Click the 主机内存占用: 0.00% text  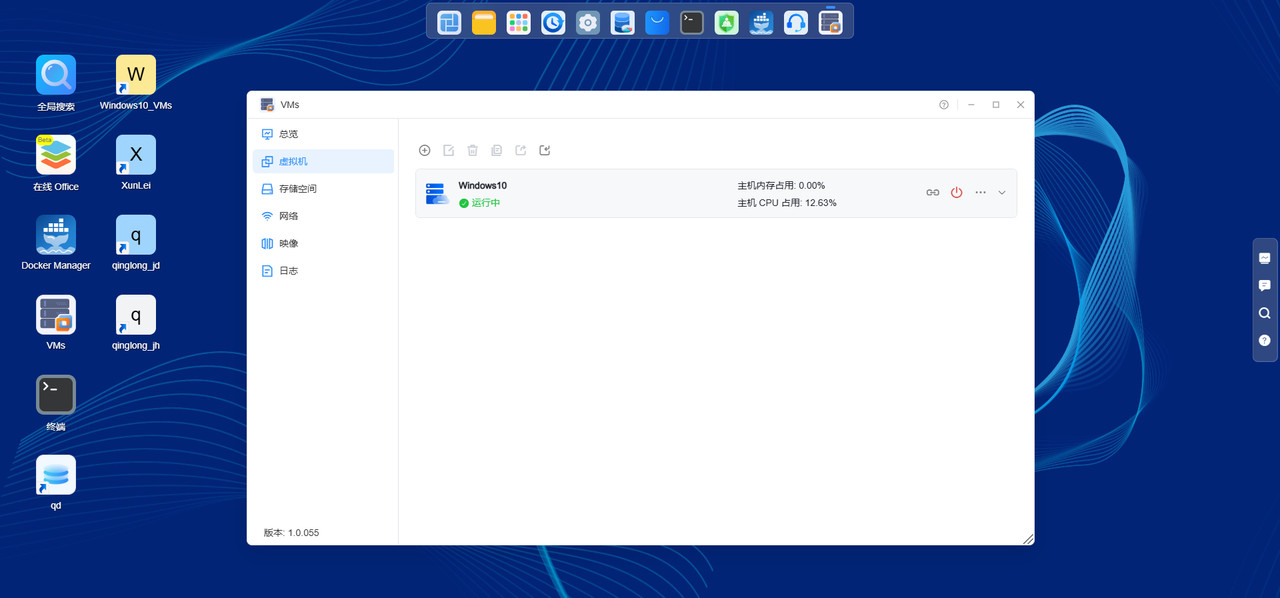pyautogui.click(x=781, y=185)
